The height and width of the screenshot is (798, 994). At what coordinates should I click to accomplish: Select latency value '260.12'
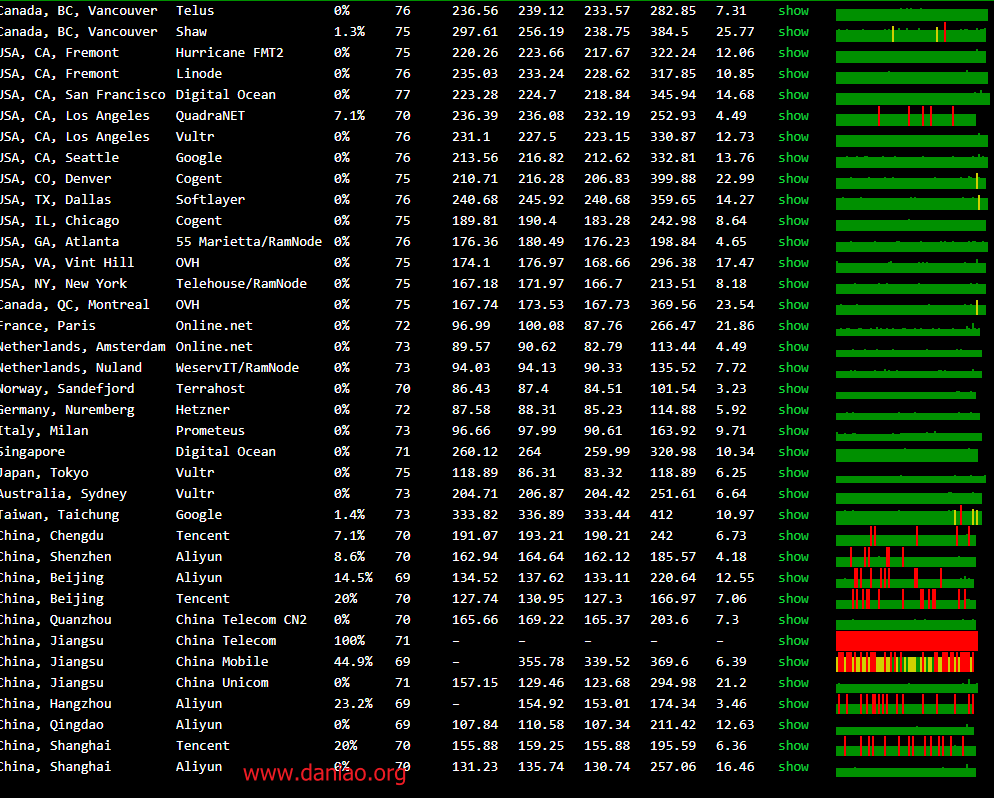pyautogui.click(x=475, y=451)
